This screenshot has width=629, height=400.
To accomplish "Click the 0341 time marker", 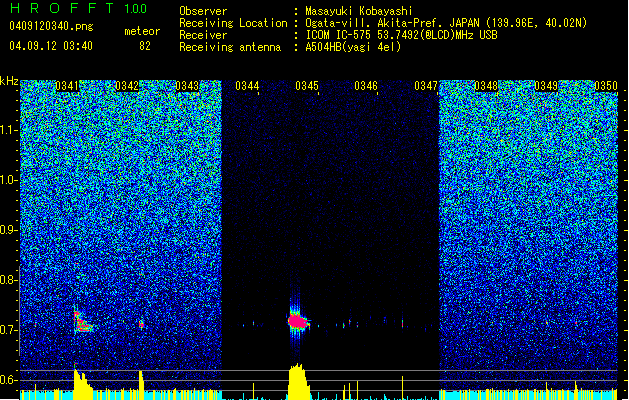I will pos(67,86).
